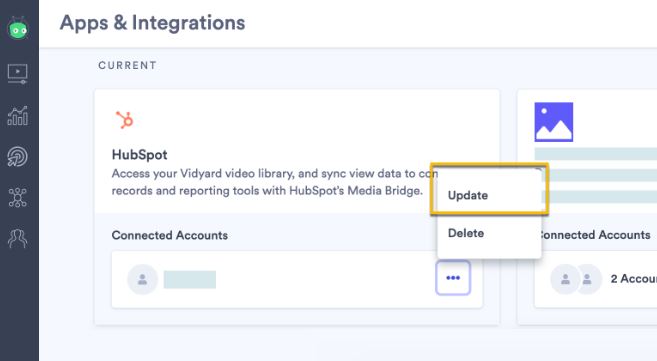Click the HubSpot description text
This screenshot has height=361, width=657.
(274, 182)
